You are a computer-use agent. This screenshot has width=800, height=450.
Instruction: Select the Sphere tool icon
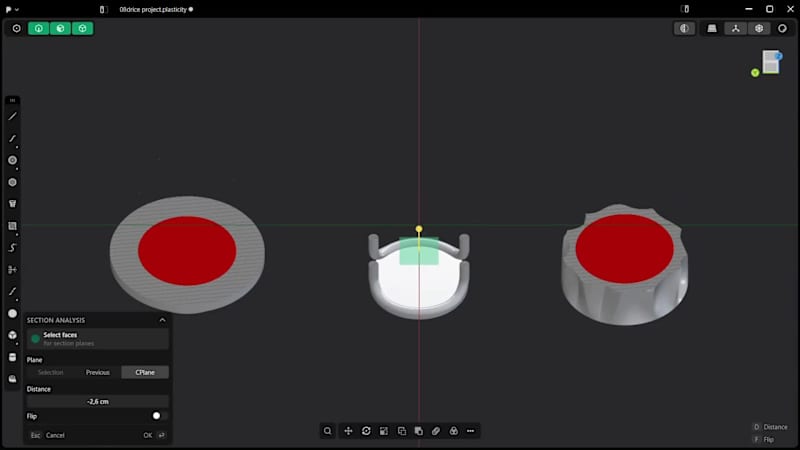click(13, 313)
